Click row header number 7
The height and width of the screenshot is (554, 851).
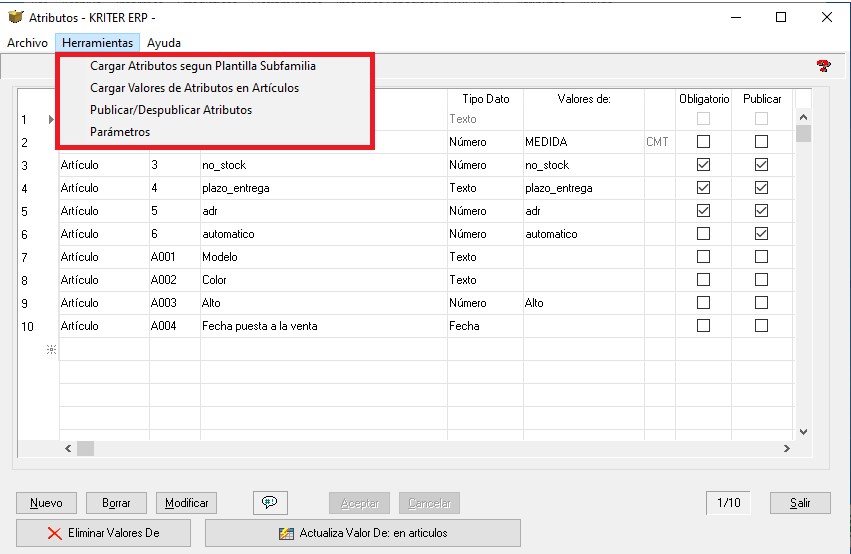[x=24, y=257]
